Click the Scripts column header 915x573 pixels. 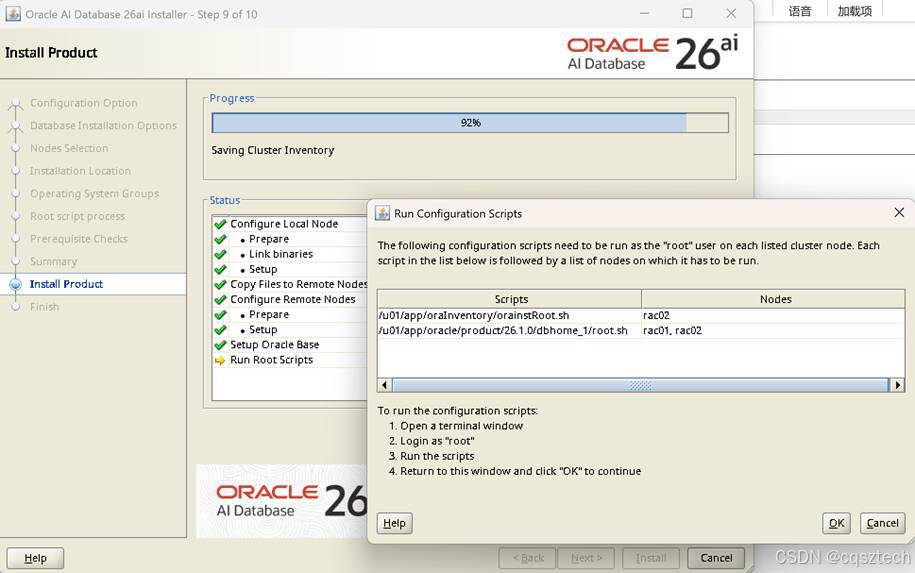[509, 299]
